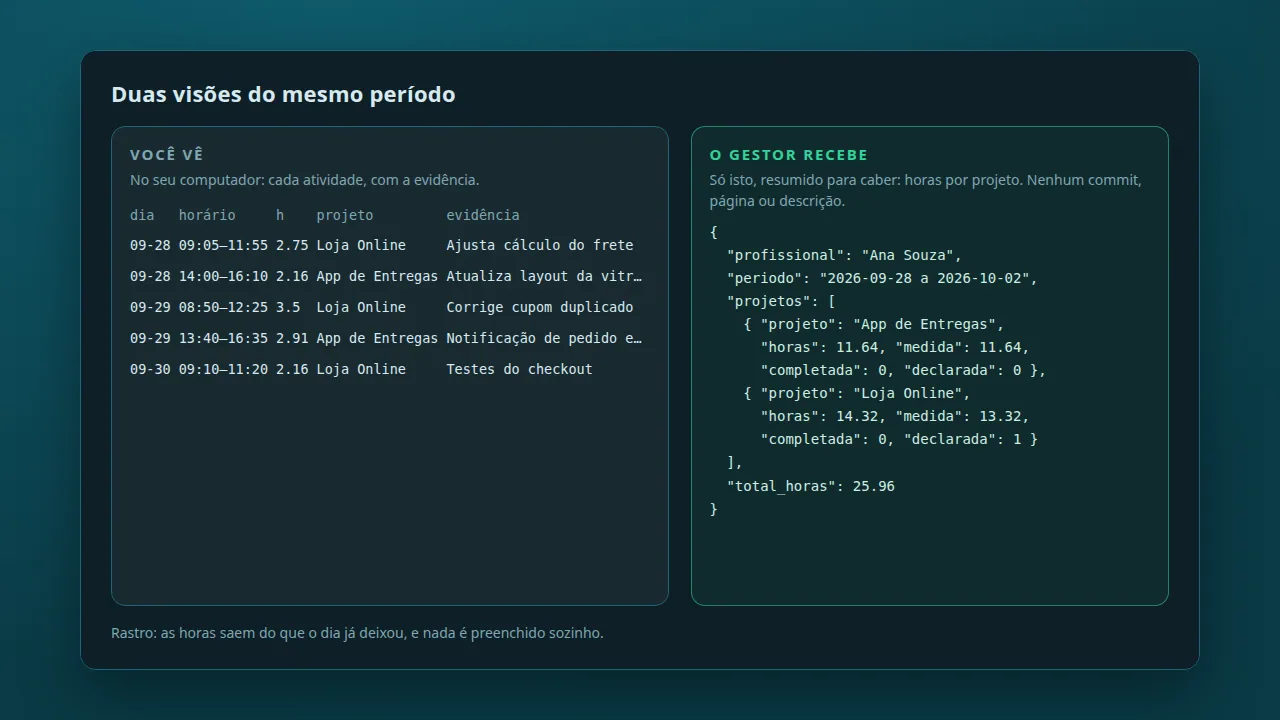This screenshot has width=1280, height=720.
Task: Click the description starting "Só isto, resumido"
Action: point(926,190)
